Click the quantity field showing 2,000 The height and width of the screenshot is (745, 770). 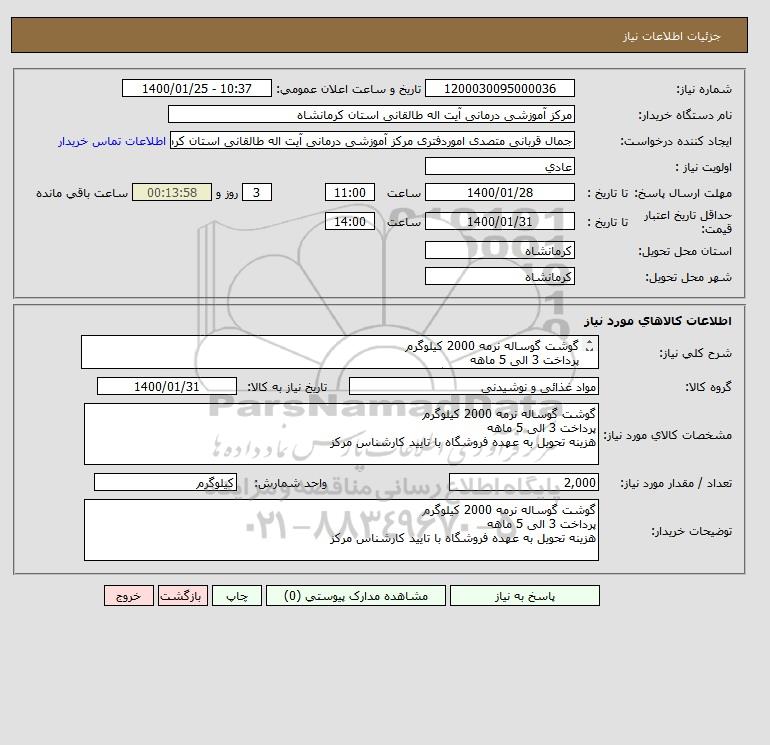523,482
